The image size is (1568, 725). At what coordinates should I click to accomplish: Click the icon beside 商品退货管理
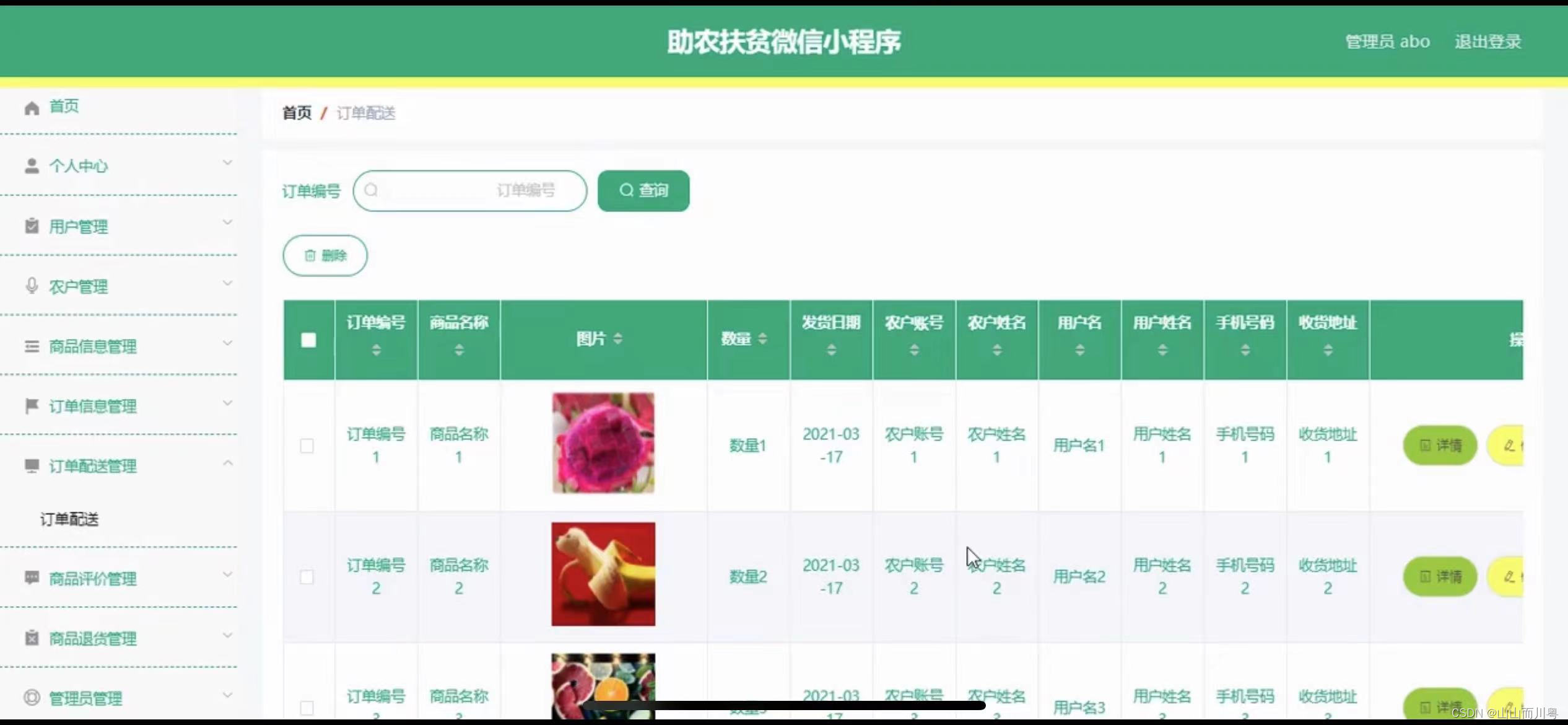pyautogui.click(x=32, y=638)
